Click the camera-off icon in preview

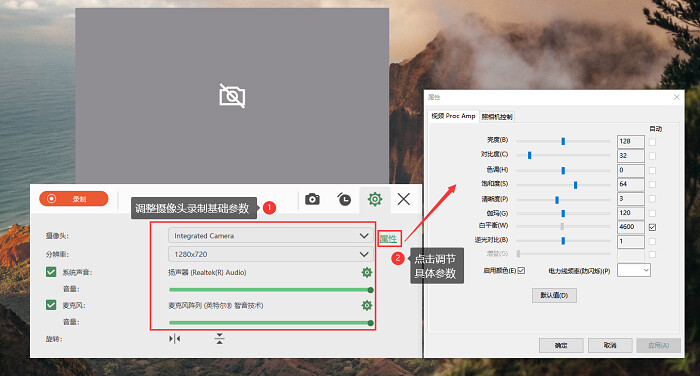tap(232, 96)
